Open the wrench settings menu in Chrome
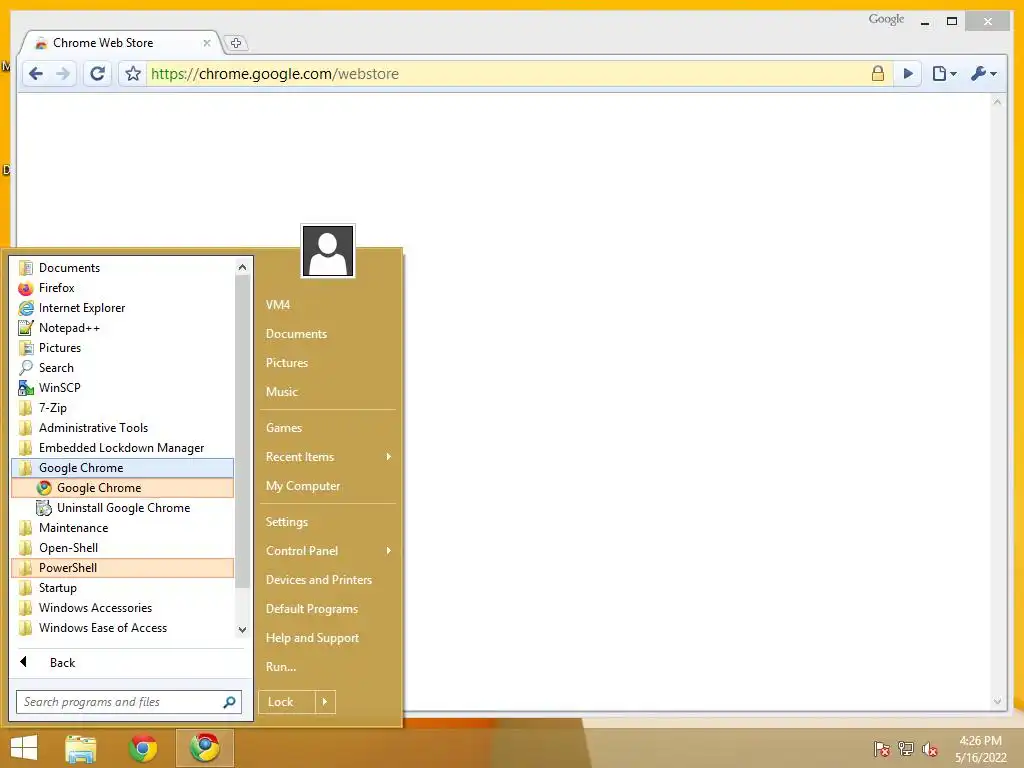1024x768 pixels. 983,74
